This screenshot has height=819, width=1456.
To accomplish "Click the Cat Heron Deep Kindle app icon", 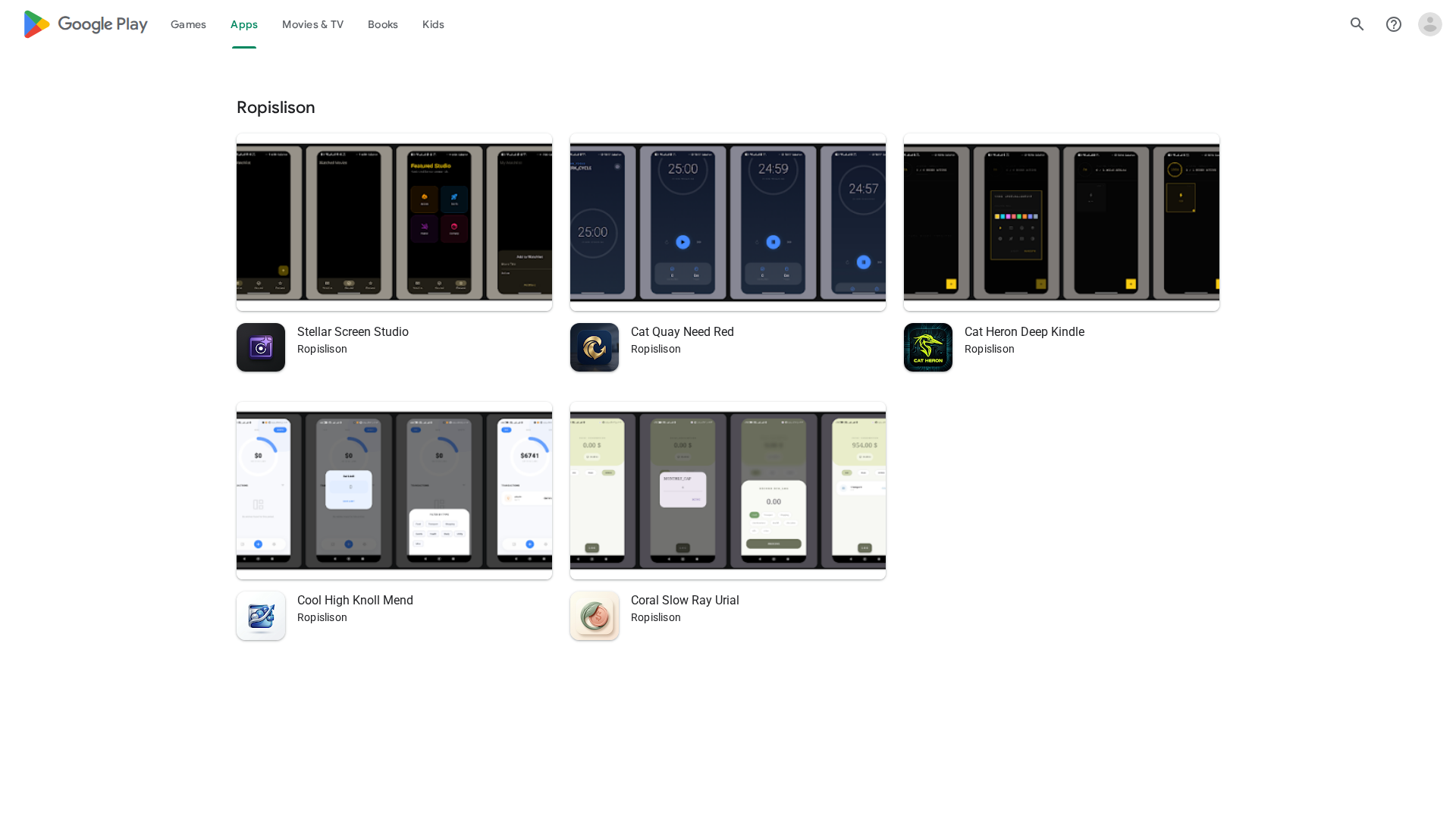I will [928, 347].
